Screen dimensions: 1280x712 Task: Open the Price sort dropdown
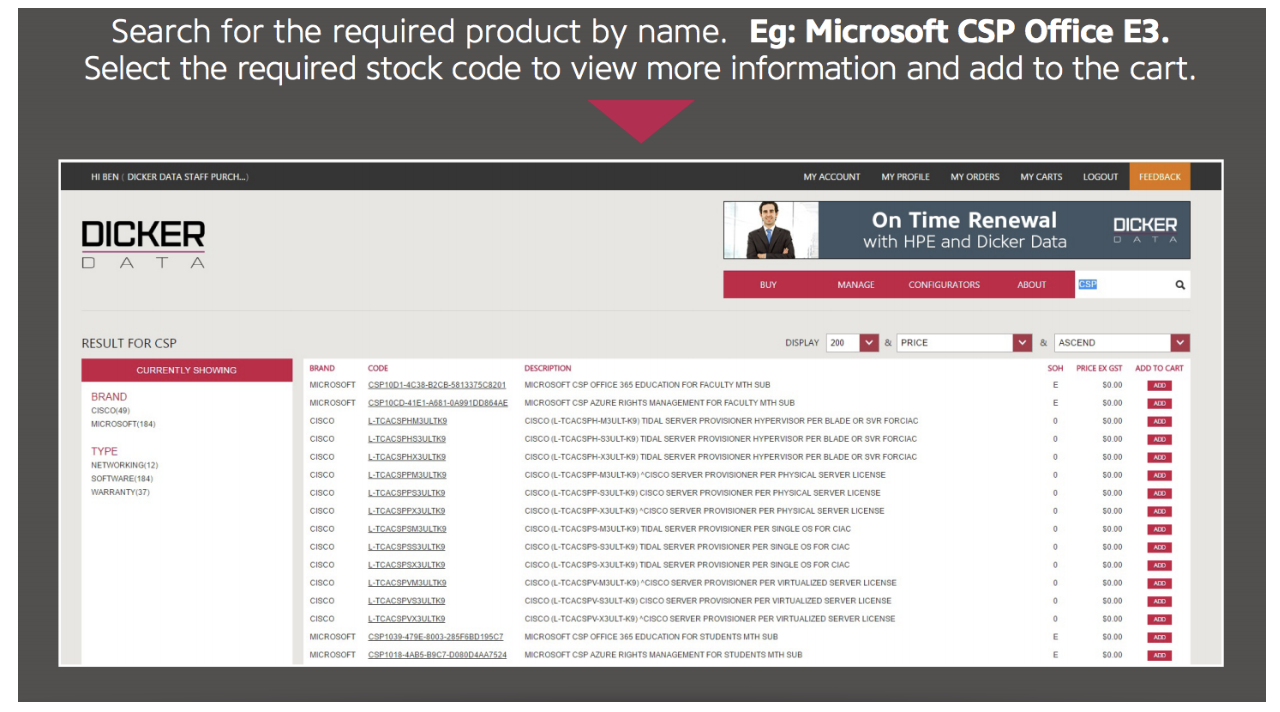click(1021, 343)
